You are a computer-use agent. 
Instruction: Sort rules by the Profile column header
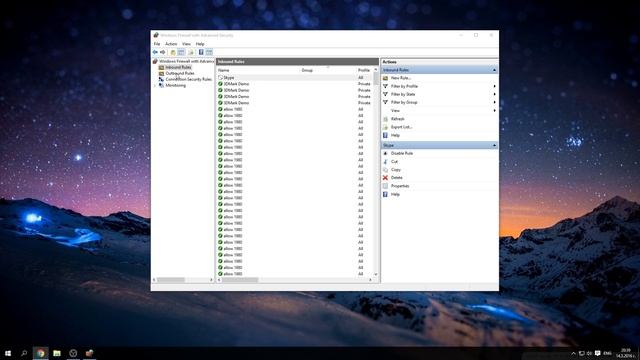click(364, 70)
